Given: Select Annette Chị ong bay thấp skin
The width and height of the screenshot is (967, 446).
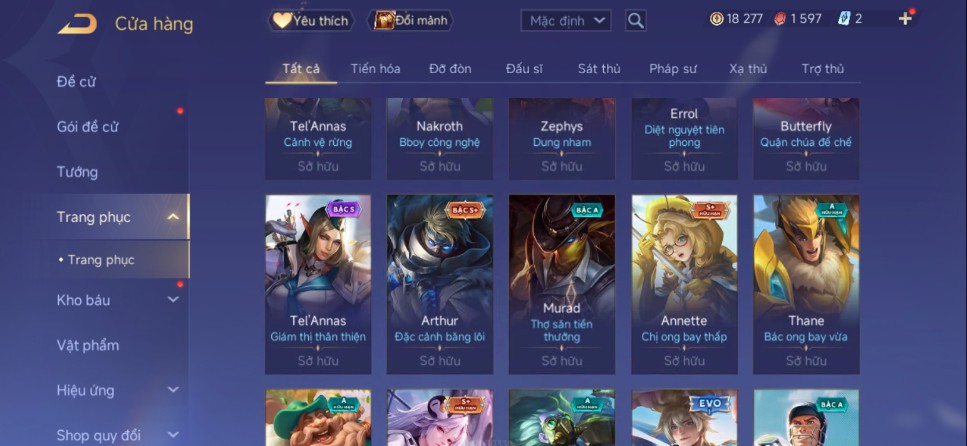Looking at the screenshot, I should point(685,284).
